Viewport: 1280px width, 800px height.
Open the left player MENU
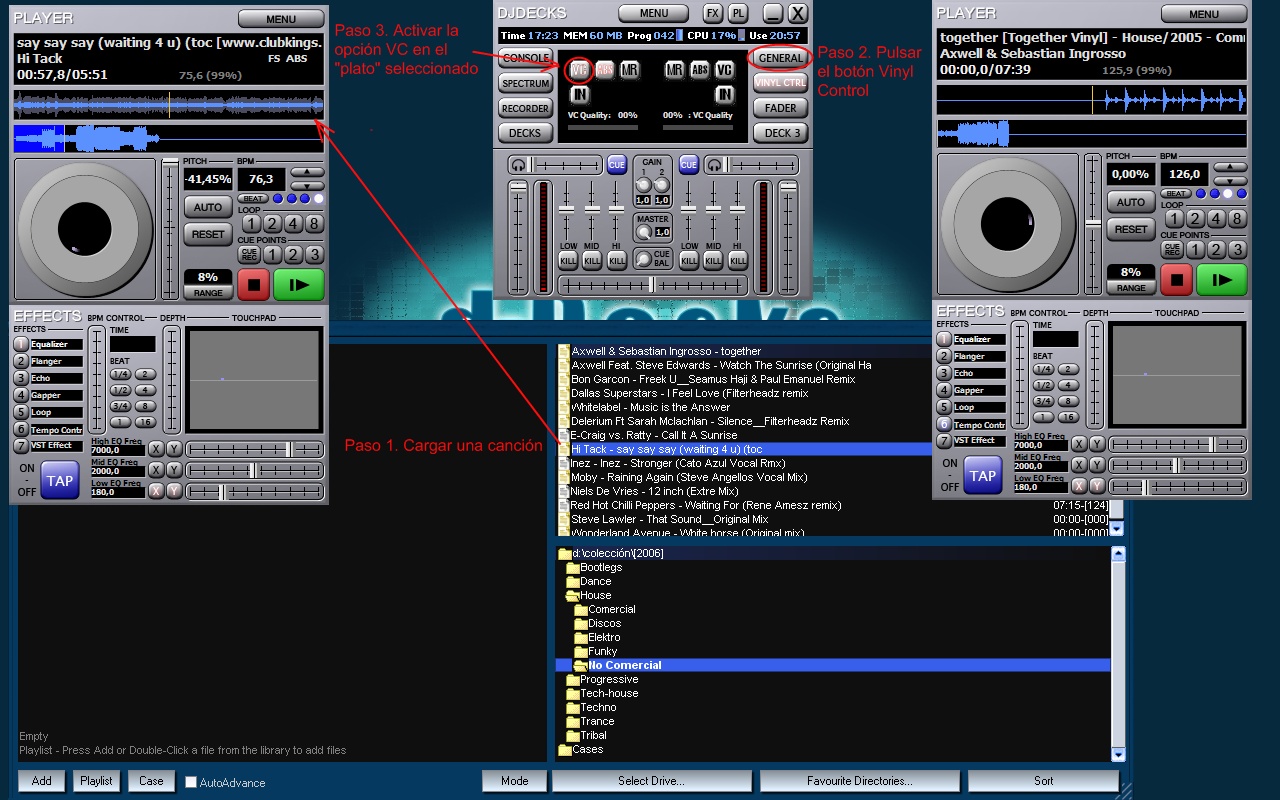281,18
